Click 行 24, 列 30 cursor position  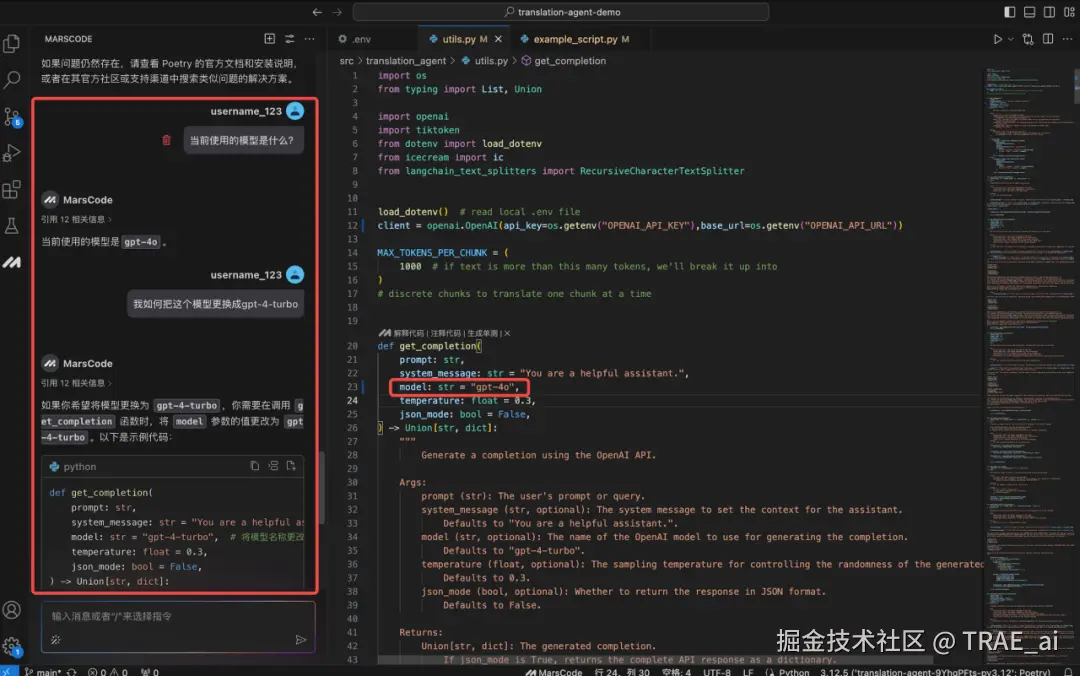622,672
